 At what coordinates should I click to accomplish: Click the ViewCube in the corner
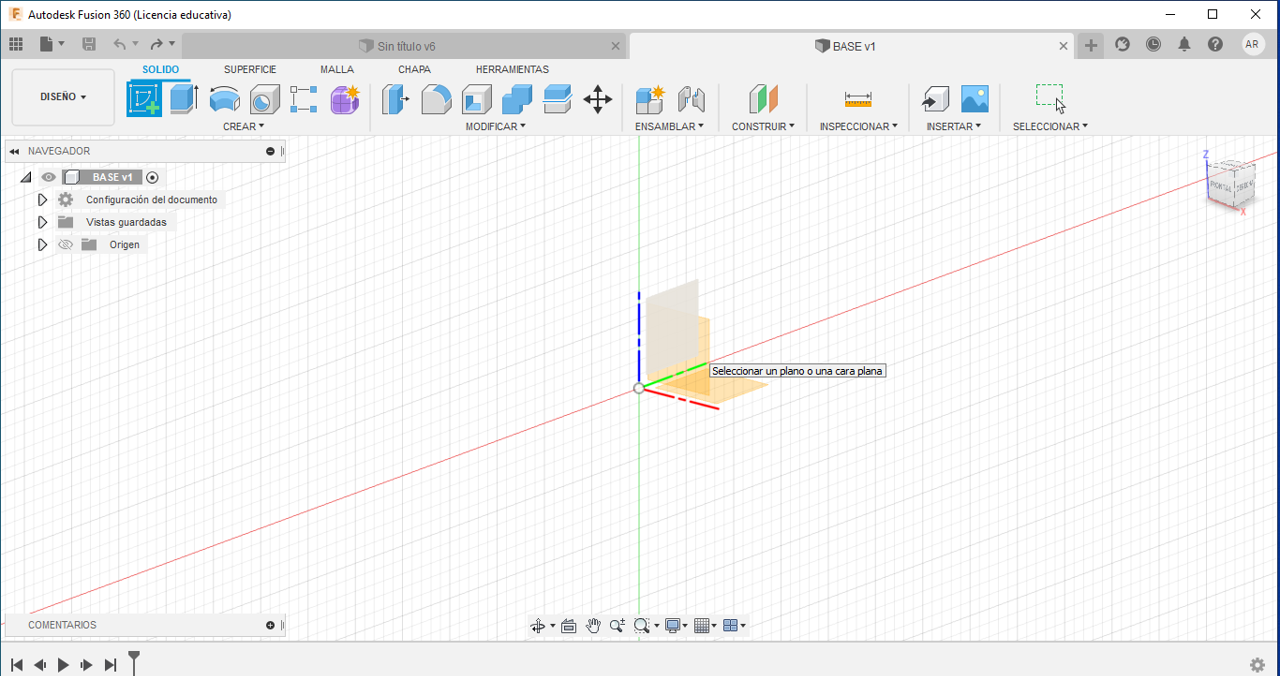click(x=1231, y=184)
